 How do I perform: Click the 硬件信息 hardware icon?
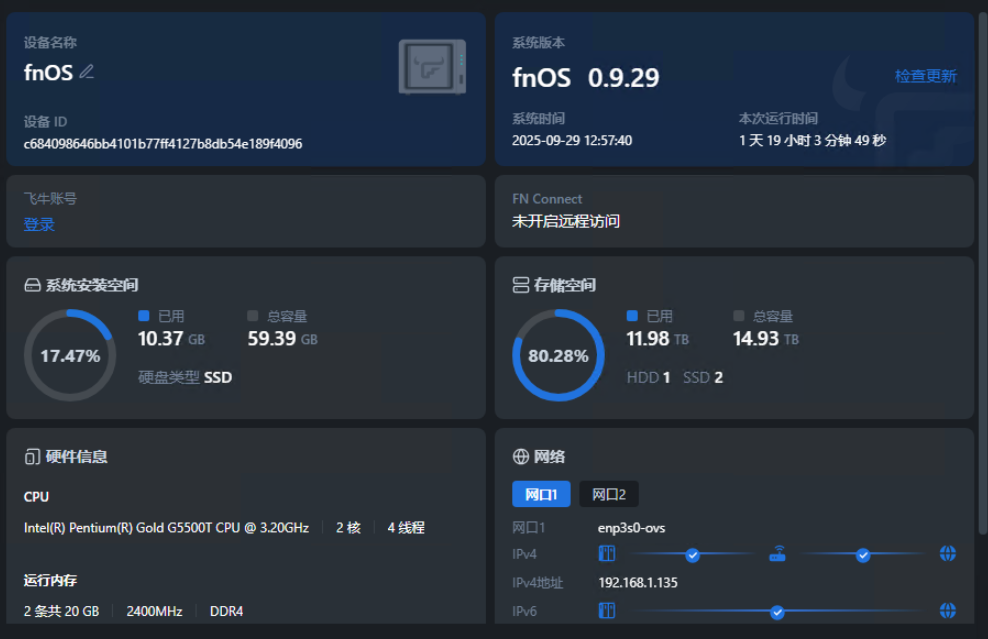32,457
